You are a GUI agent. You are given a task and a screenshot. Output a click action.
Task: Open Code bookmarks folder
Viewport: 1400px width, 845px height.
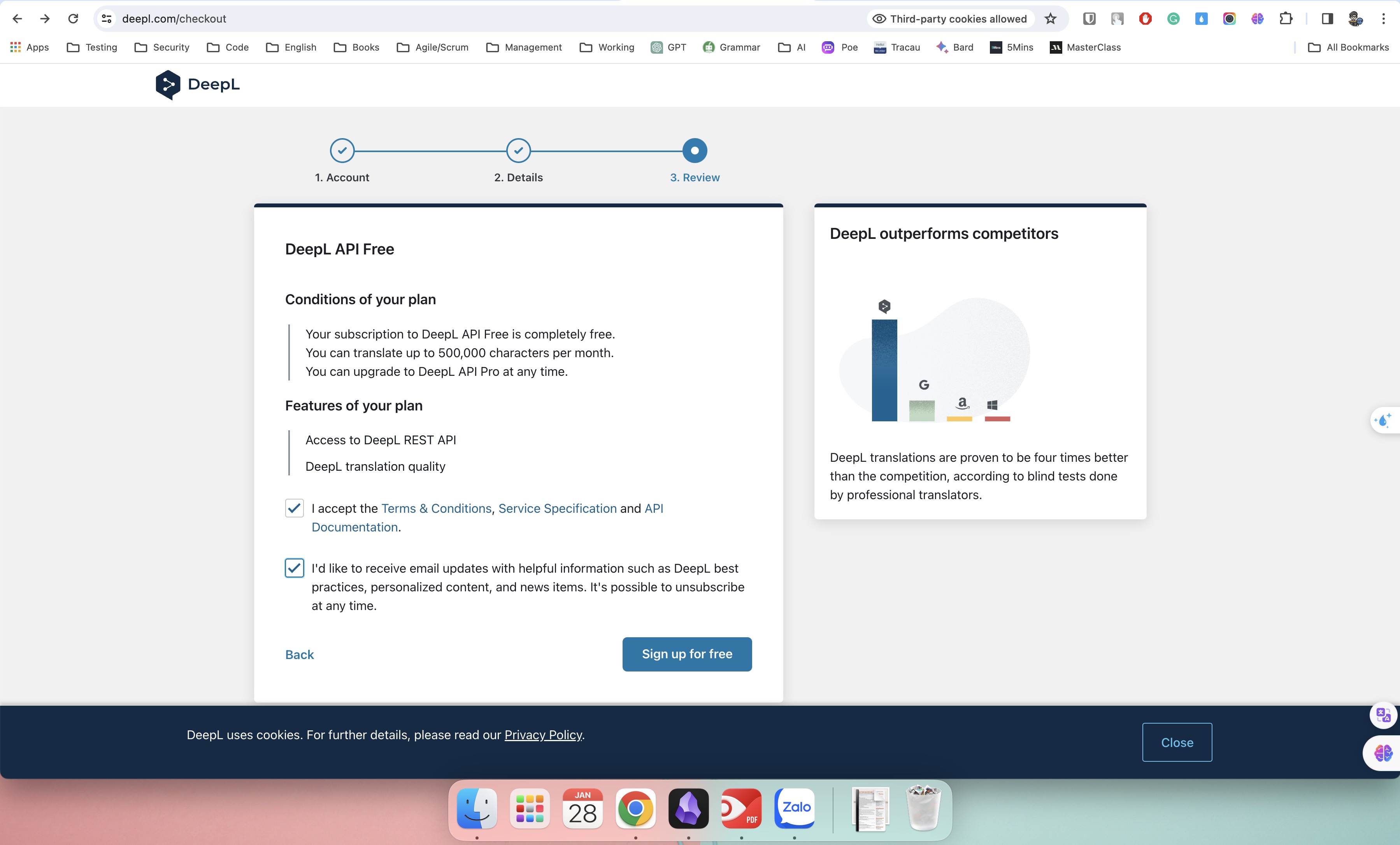(x=228, y=47)
